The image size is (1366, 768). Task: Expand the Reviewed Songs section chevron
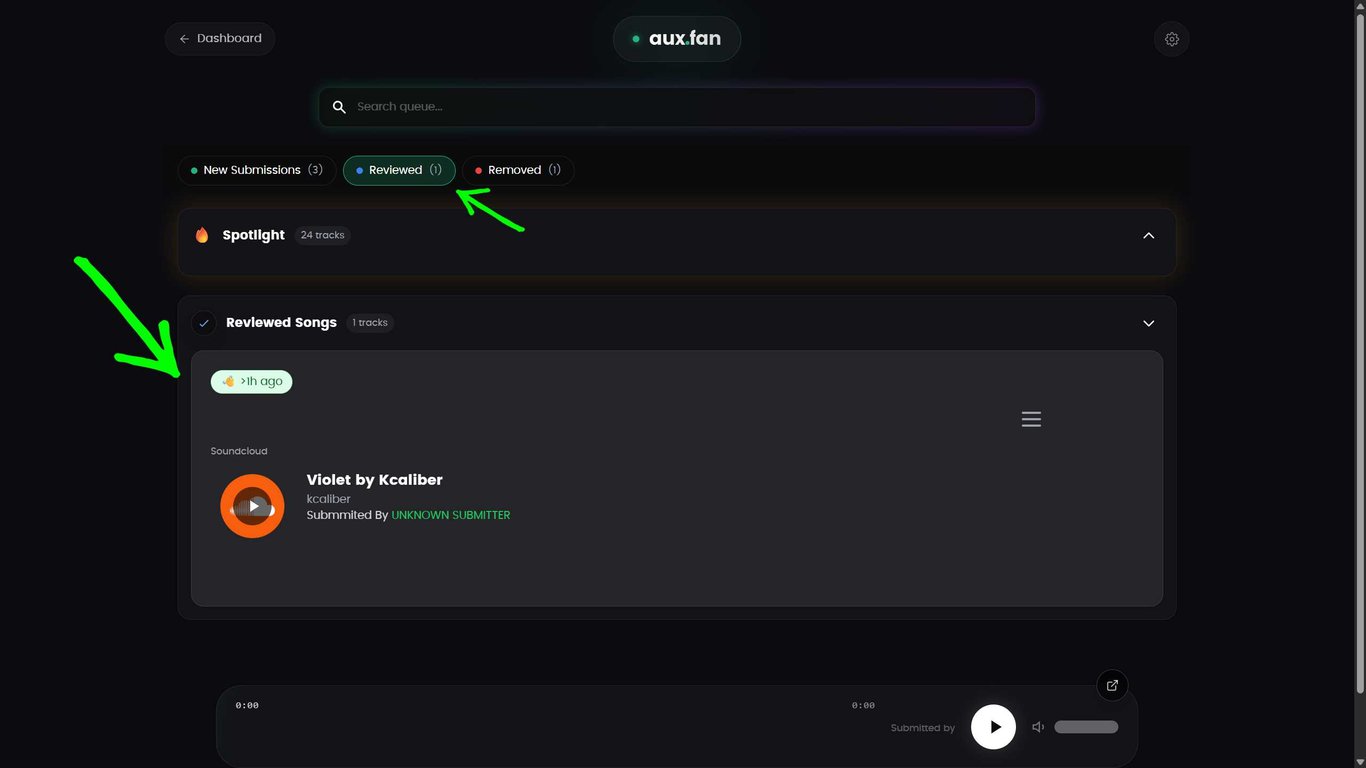coord(1148,323)
